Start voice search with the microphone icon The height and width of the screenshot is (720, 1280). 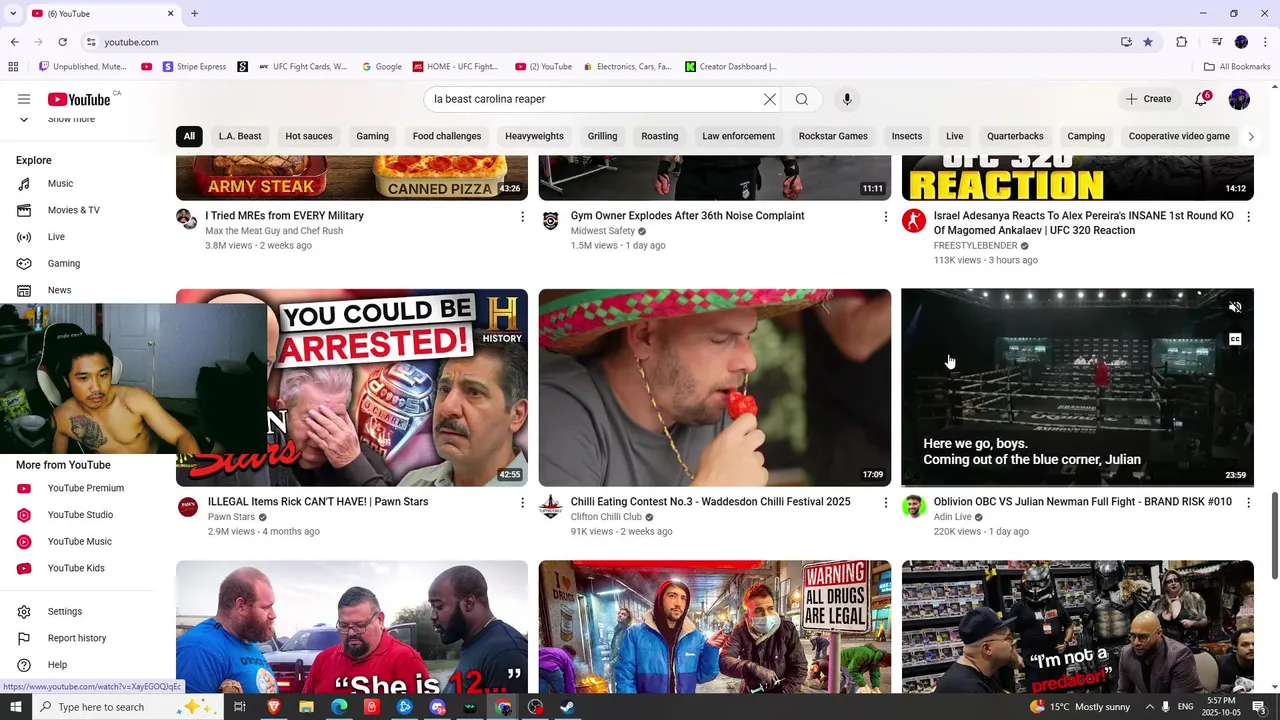(847, 99)
